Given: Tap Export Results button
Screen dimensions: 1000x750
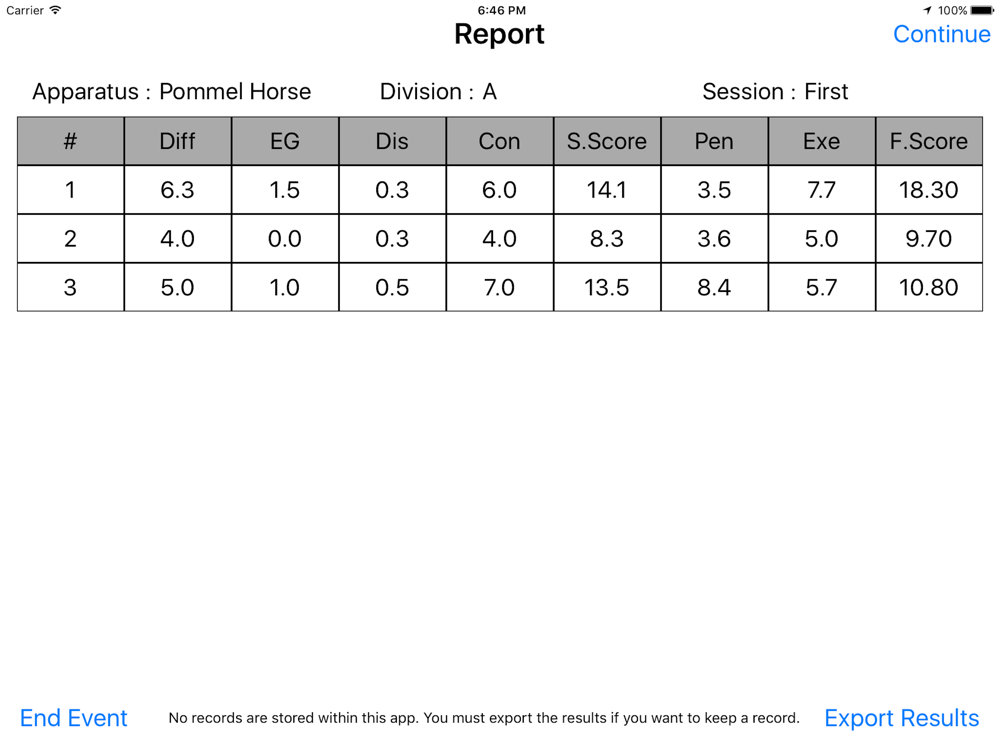Looking at the screenshot, I should click(x=901, y=718).
